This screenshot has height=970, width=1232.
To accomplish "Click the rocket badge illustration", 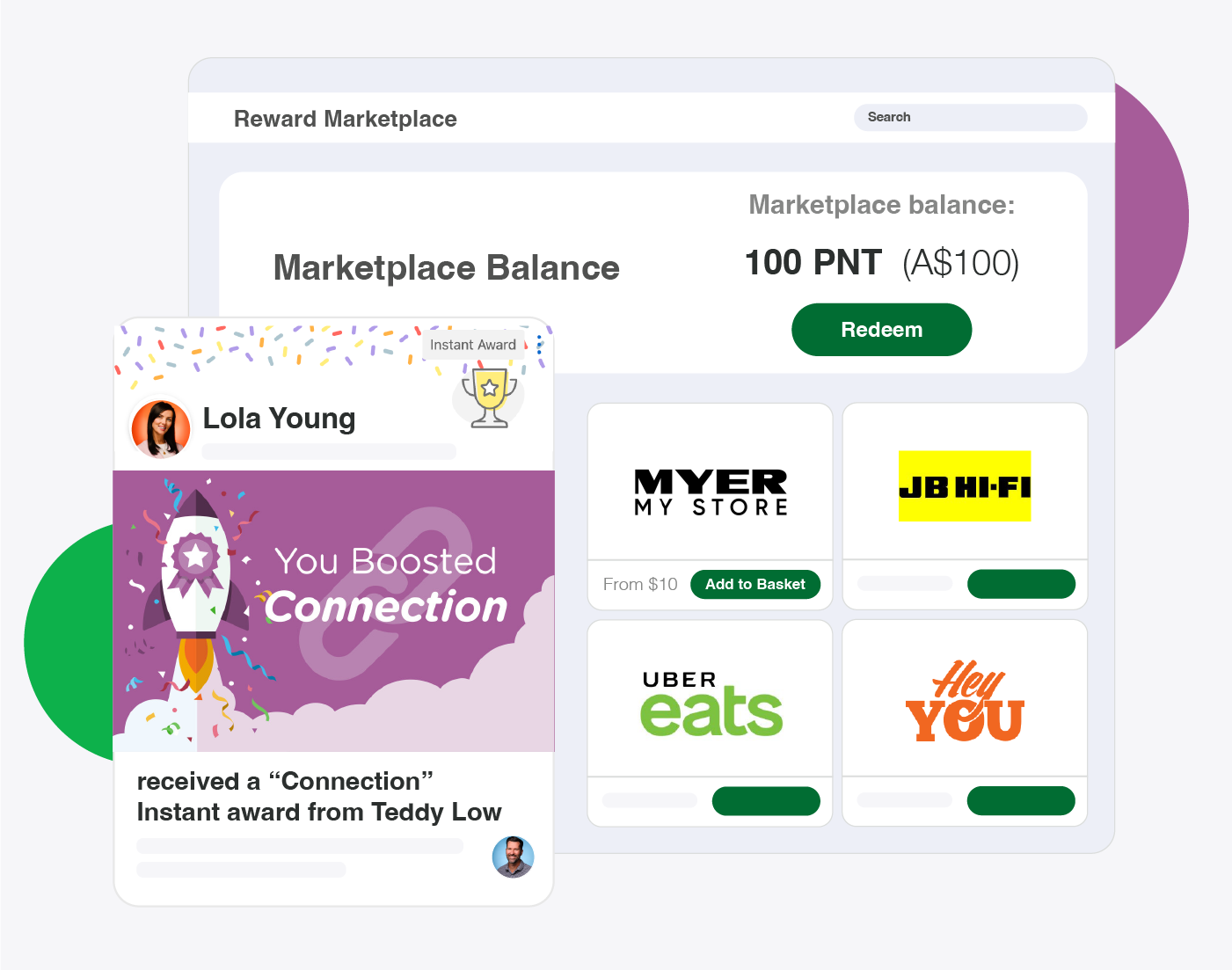I will pos(196,598).
